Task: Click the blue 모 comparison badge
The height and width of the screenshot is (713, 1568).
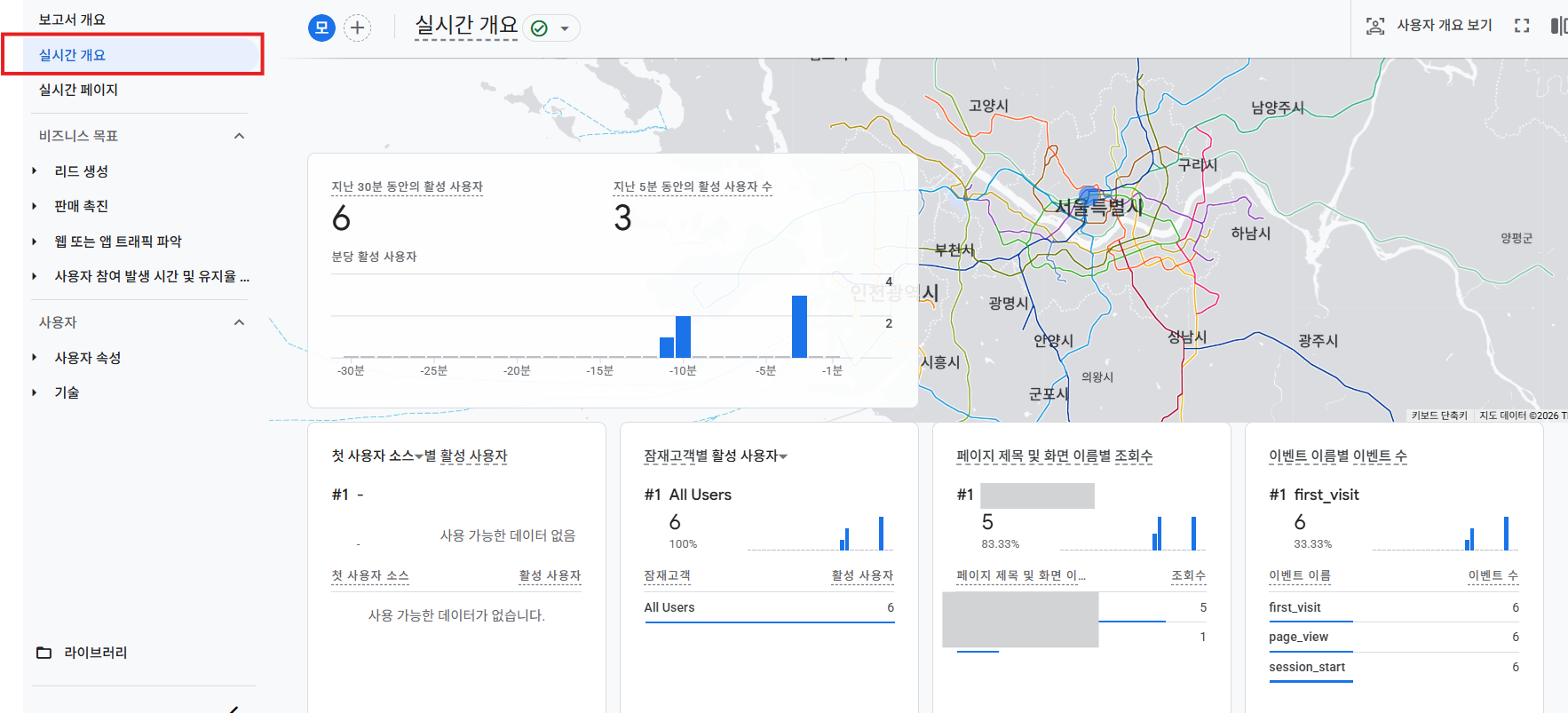Action: tap(321, 28)
